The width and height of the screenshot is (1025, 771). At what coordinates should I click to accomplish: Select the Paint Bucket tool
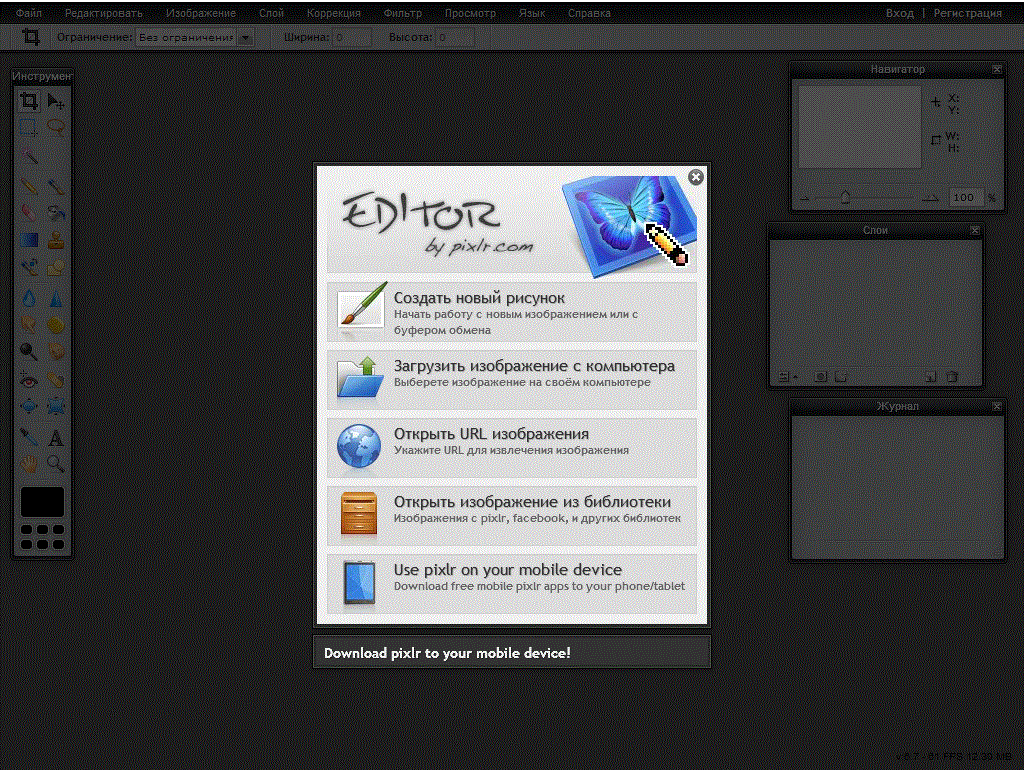(x=56, y=213)
